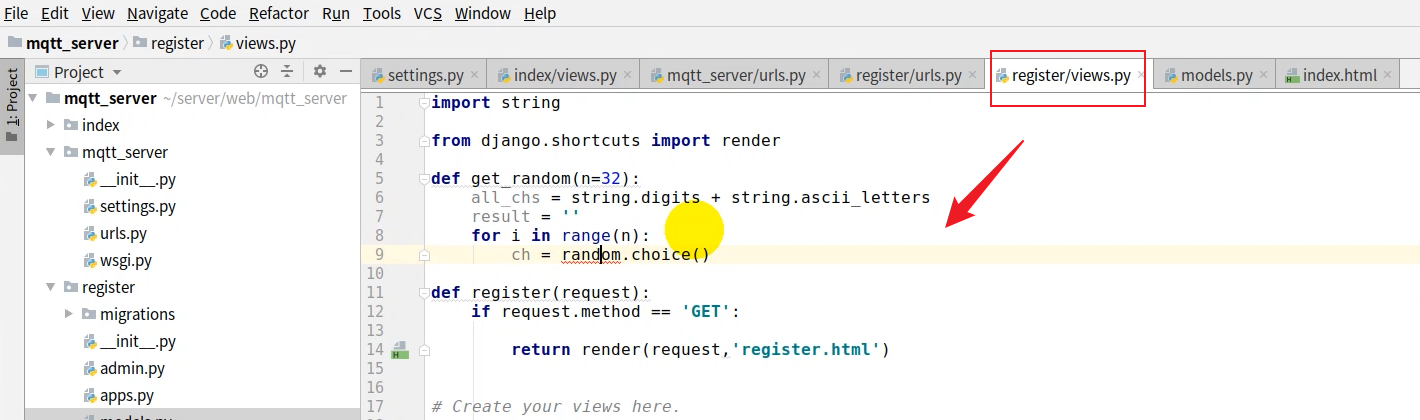Open the Navigate menu
The width and height of the screenshot is (1420, 420).
click(x=158, y=14)
